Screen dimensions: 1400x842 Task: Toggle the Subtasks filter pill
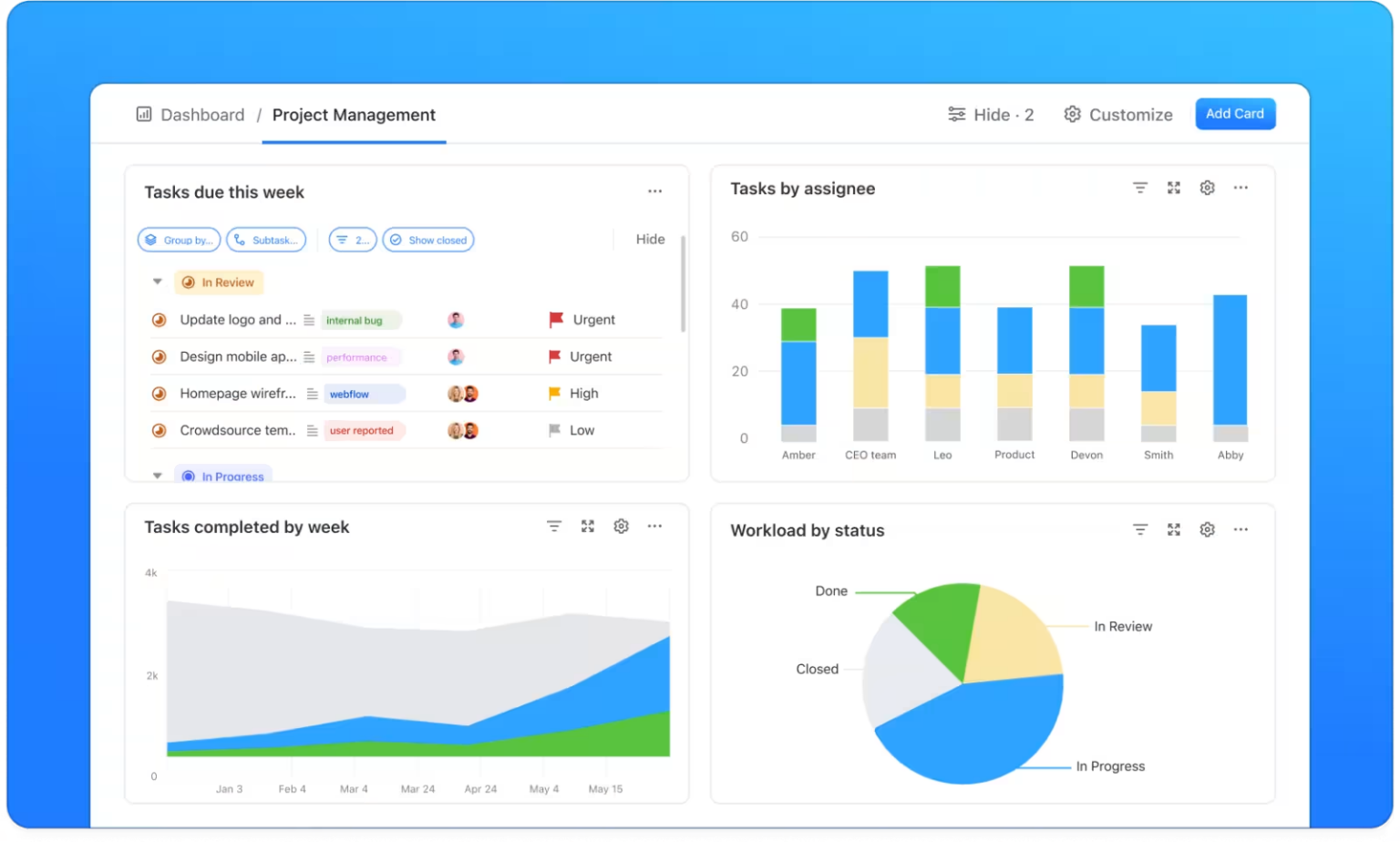tap(266, 240)
